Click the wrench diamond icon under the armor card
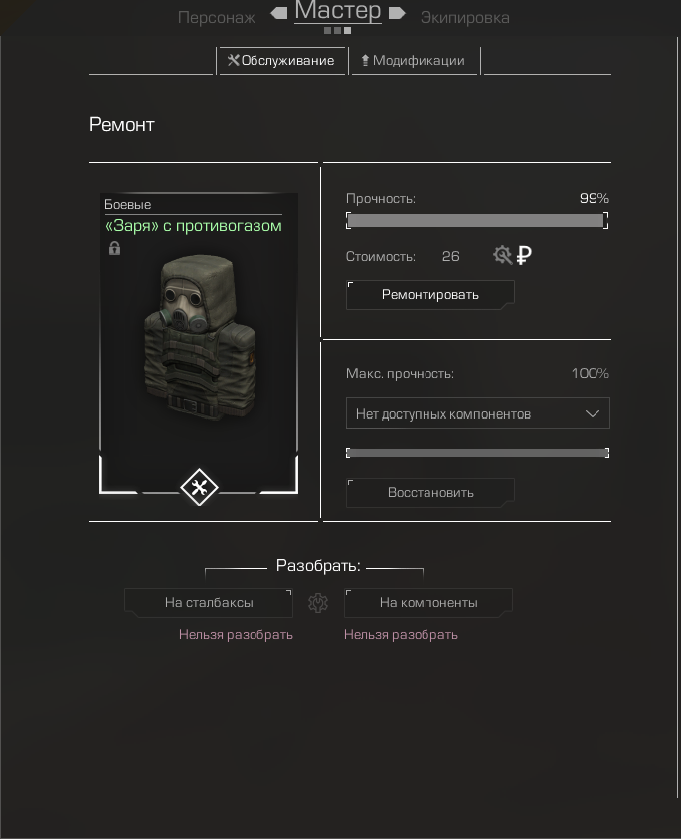Screen dimensions: 685x839 [x=199, y=487]
